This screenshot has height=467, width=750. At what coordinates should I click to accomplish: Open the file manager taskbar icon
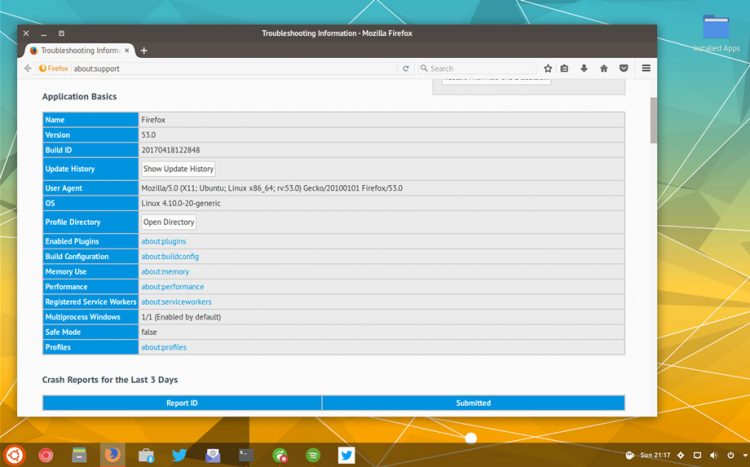pos(79,455)
